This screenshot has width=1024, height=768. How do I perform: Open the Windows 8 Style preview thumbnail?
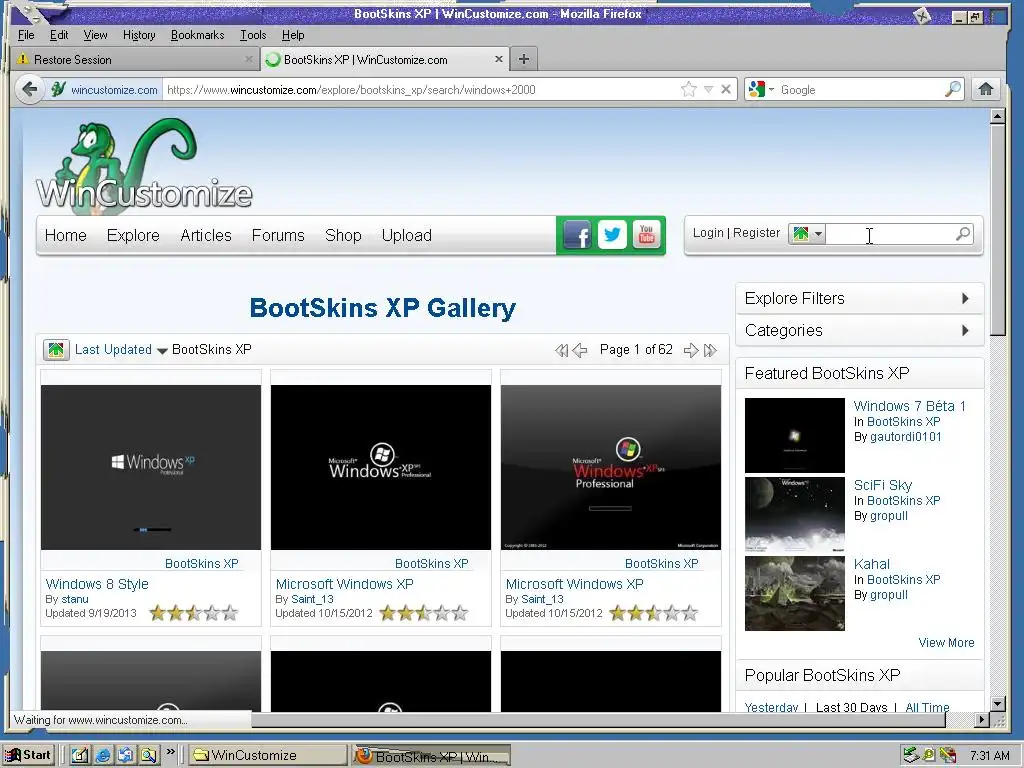pos(151,467)
